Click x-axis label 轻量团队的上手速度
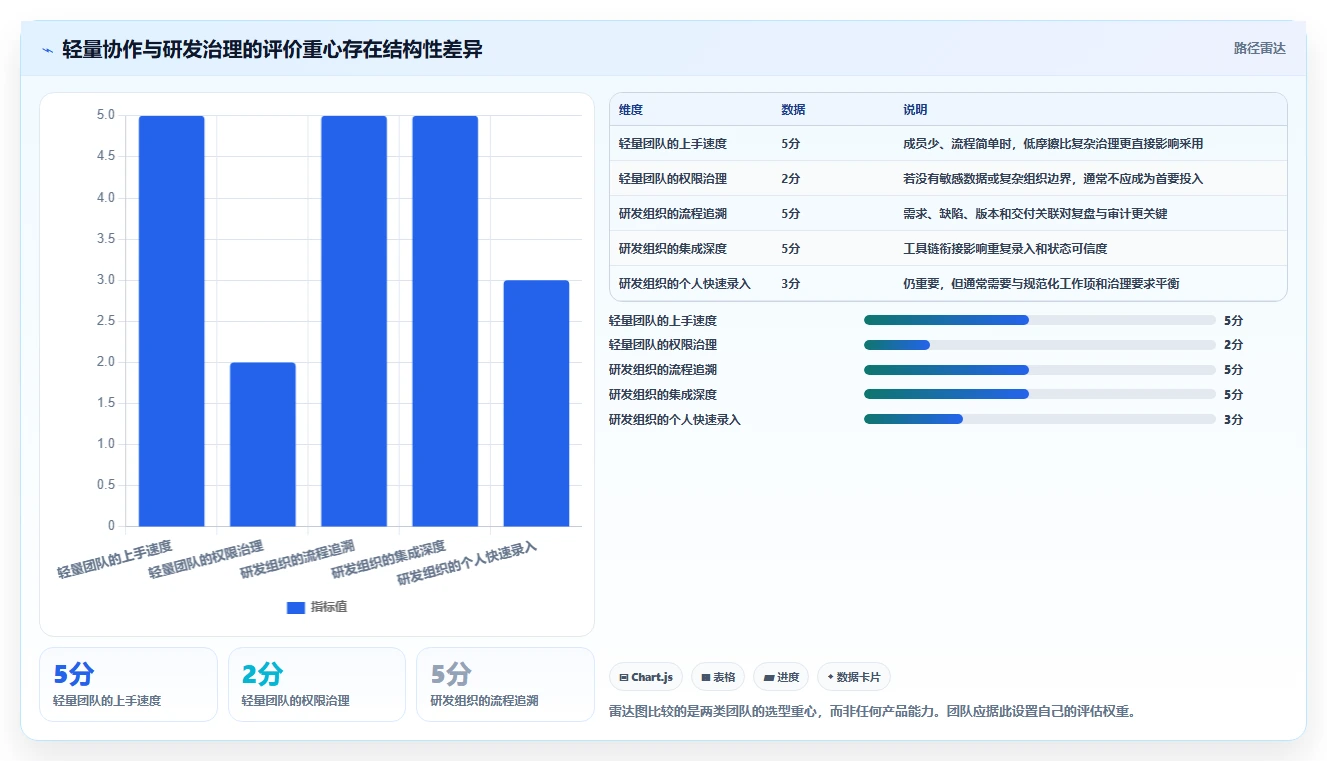1327x761 pixels. 115,560
